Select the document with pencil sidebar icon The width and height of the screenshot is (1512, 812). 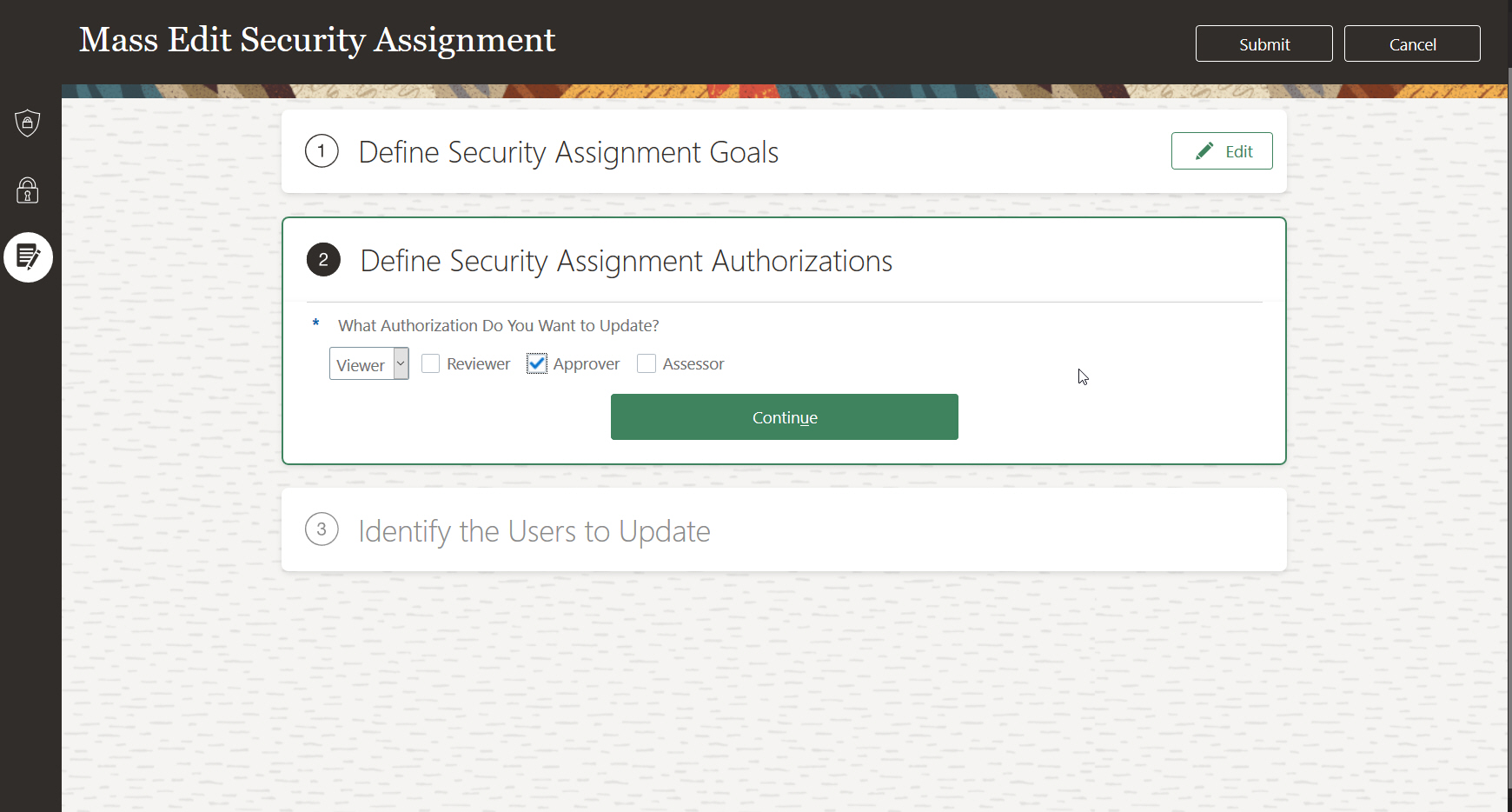click(x=28, y=257)
